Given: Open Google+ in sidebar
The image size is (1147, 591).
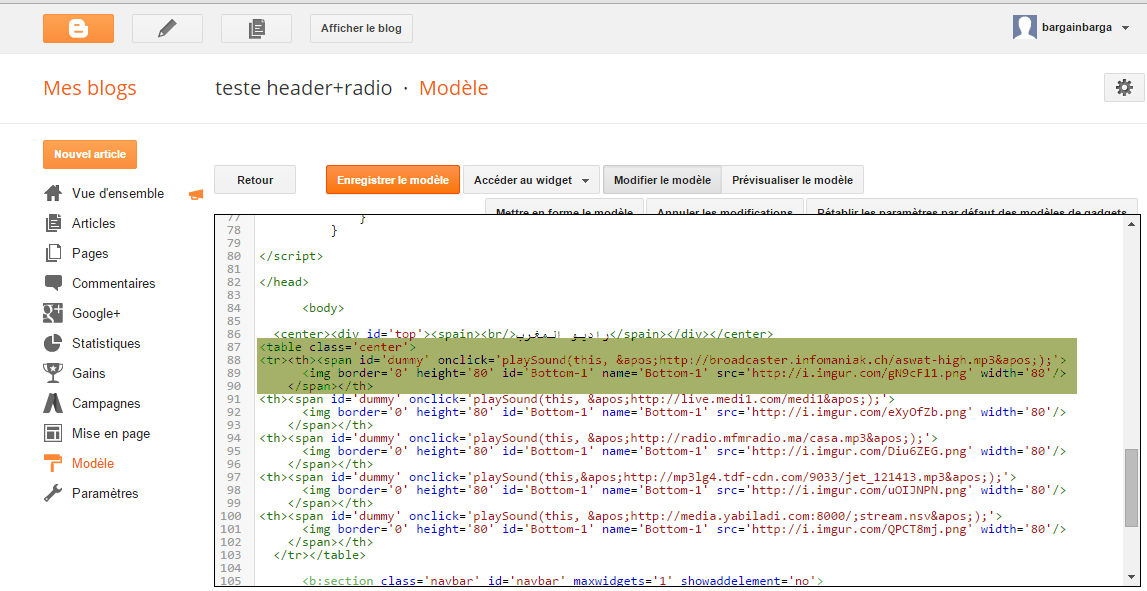Looking at the screenshot, I should pos(96,314).
